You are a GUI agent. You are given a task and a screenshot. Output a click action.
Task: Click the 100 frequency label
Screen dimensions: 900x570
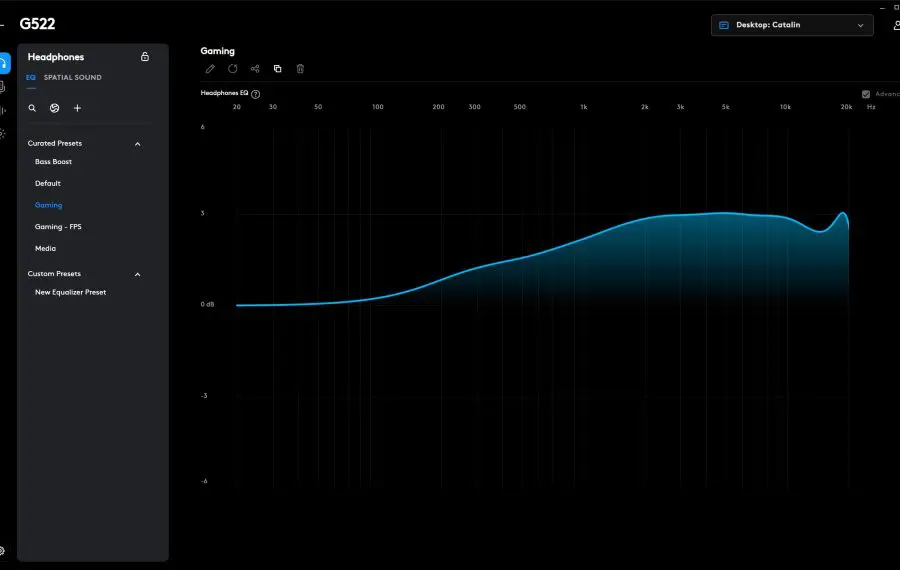(378, 107)
